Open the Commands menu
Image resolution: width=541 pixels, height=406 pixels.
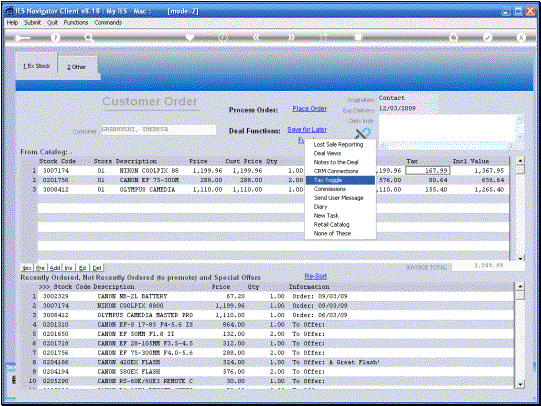(x=108, y=22)
